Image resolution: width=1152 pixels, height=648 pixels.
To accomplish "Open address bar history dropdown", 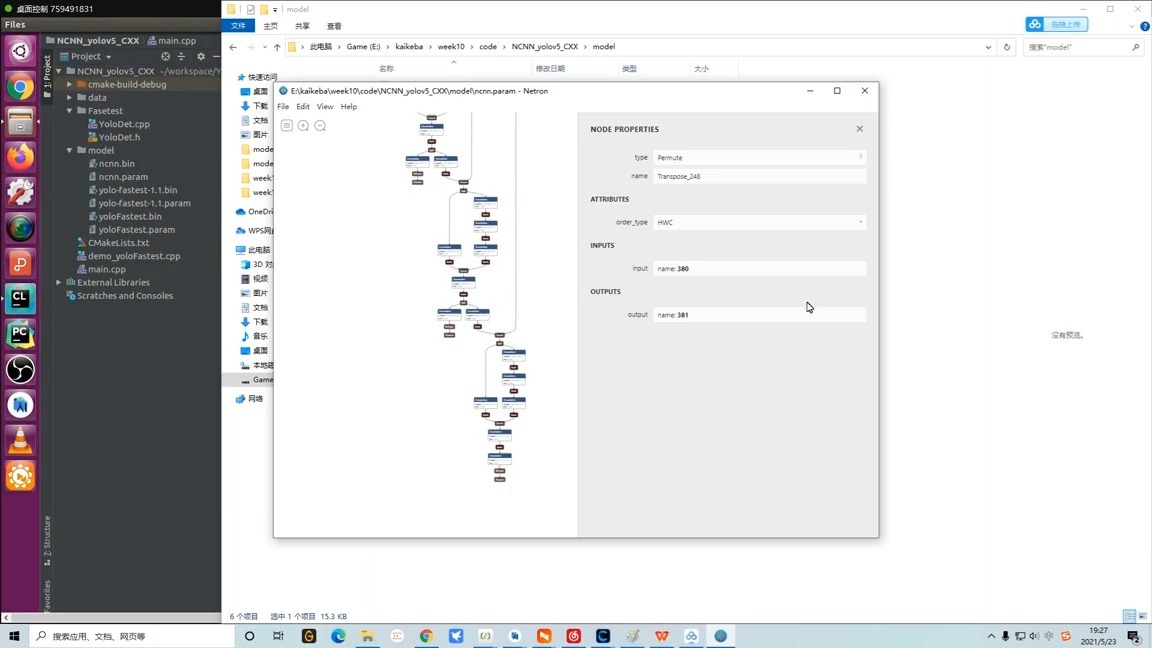I will pos(988,47).
